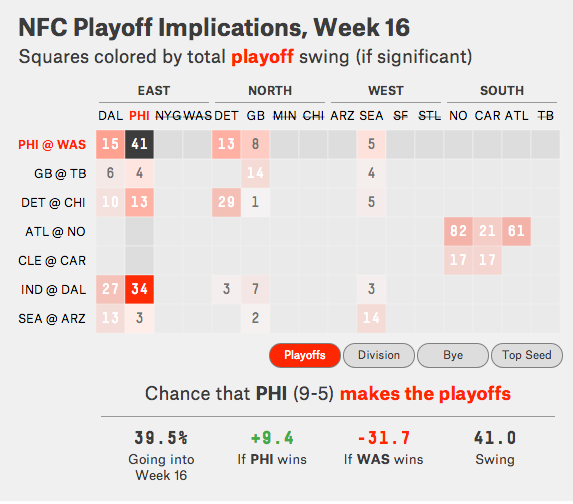Select the PHI @ WAS game row label

pos(52,144)
